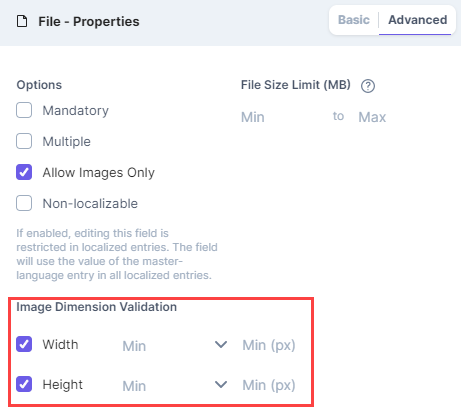The height and width of the screenshot is (420, 461).
Task: Open the Width constraint type combo box
Action: (x=175, y=346)
